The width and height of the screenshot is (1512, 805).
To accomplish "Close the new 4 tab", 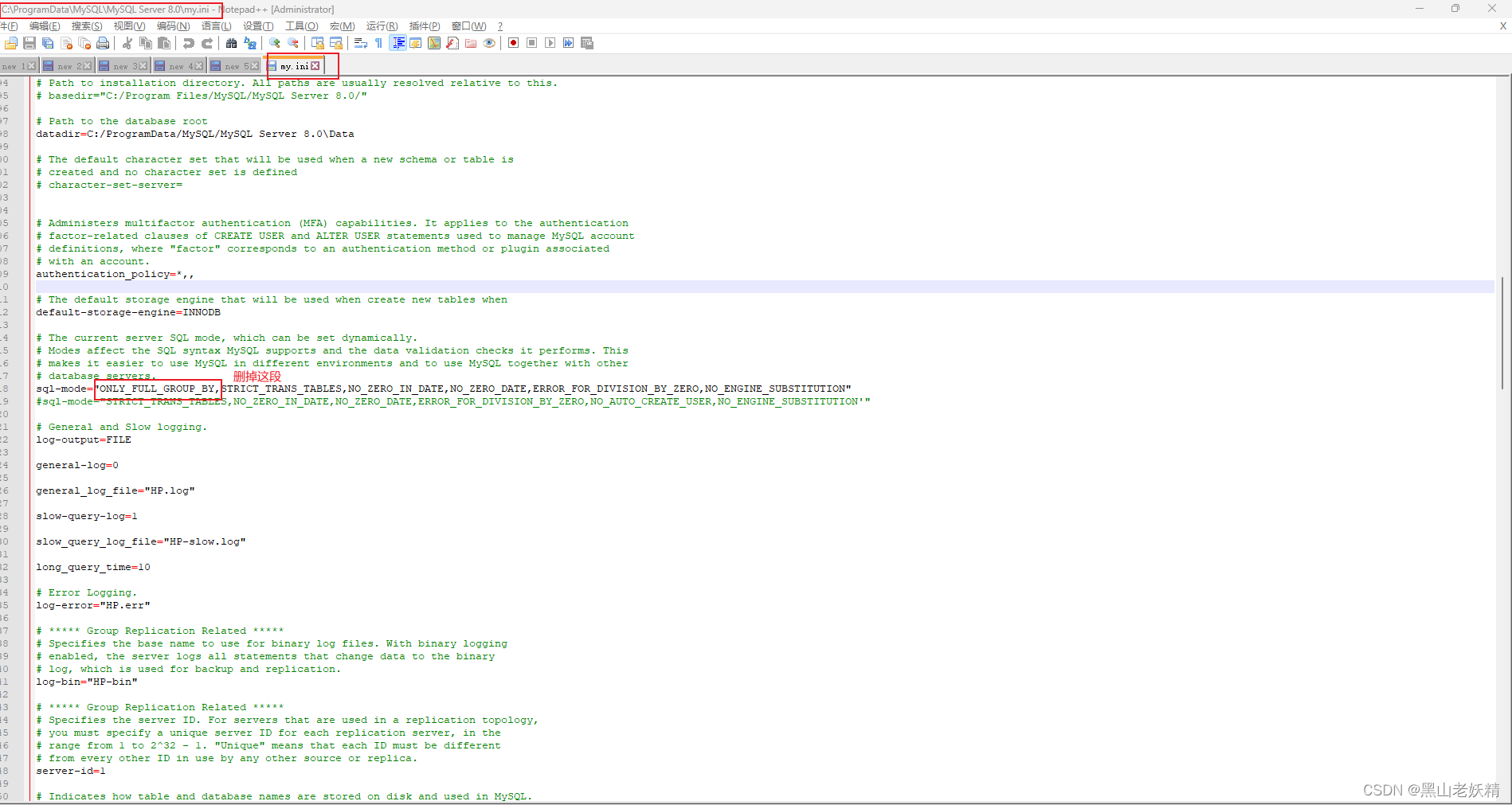I will pyautogui.click(x=198, y=66).
